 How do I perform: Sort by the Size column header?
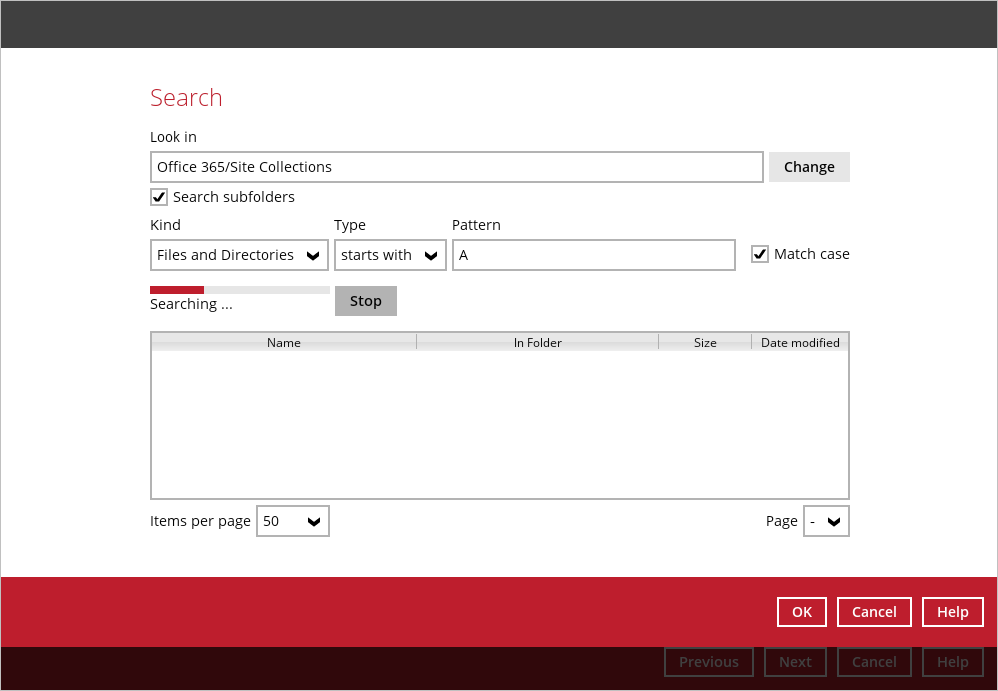(705, 342)
